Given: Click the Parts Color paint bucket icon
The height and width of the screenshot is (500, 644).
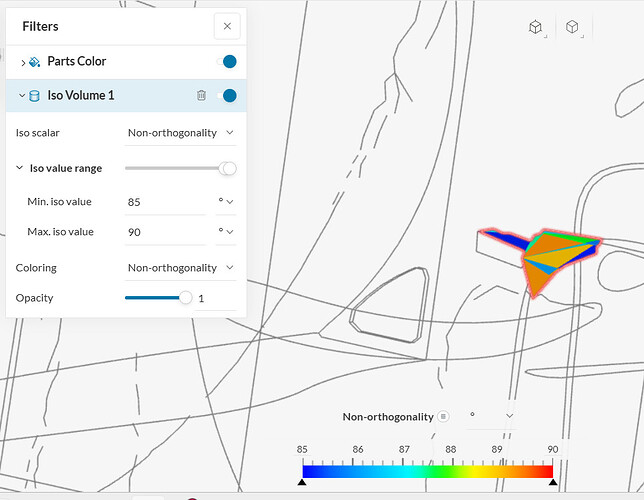Looking at the screenshot, I should pos(35,62).
